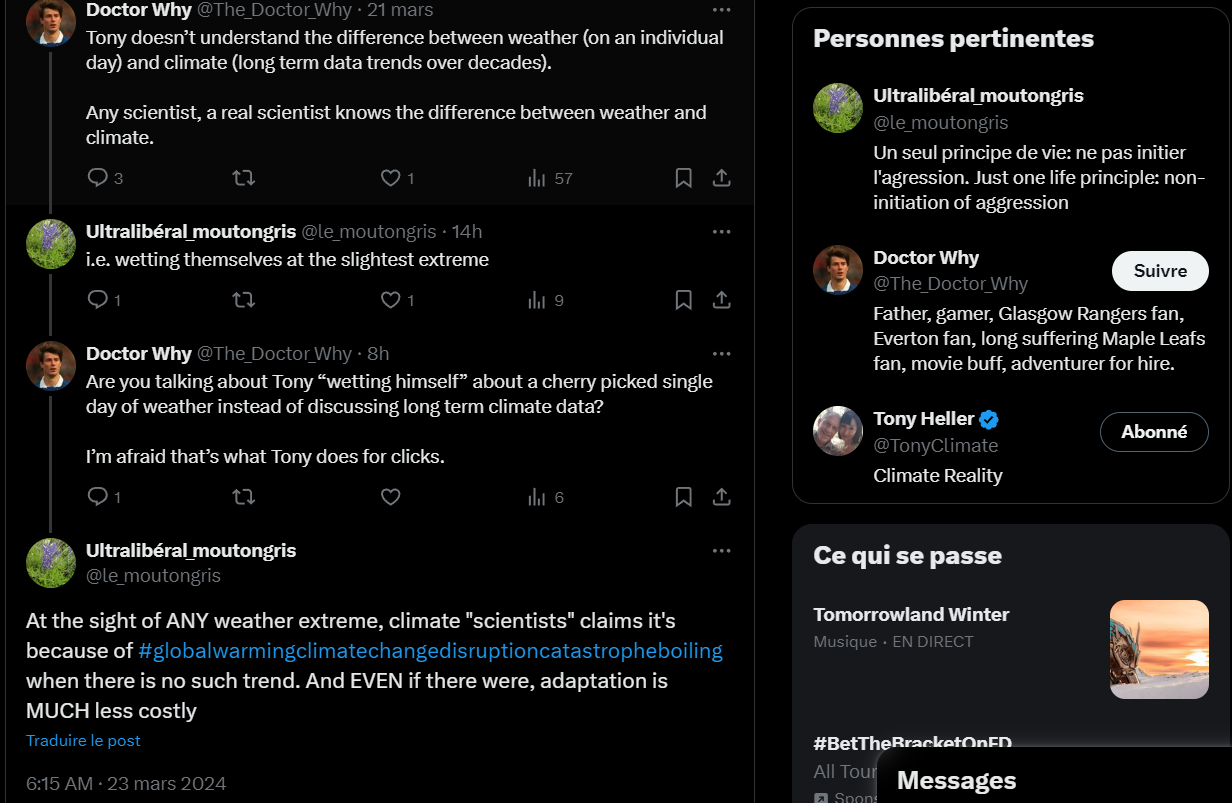This screenshot has width=1232, height=803.
Task: Repost the 'wetting themselves' reply
Action: (243, 300)
